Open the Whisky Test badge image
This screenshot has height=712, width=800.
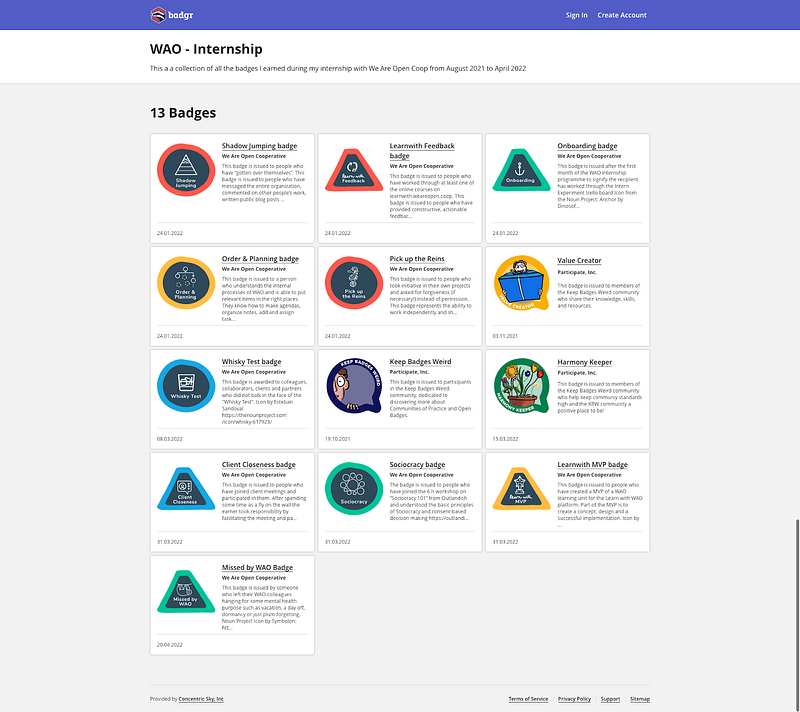click(186, 386)
